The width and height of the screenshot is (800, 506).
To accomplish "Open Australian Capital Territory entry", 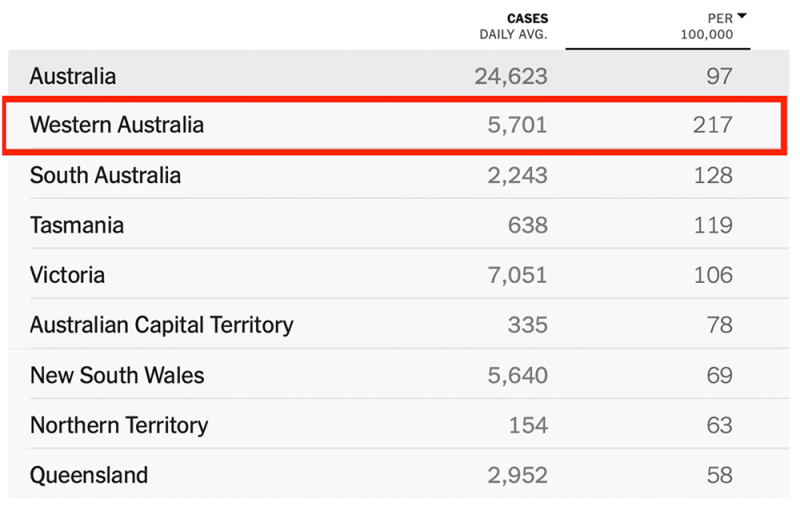I will [x=398, y=325].
